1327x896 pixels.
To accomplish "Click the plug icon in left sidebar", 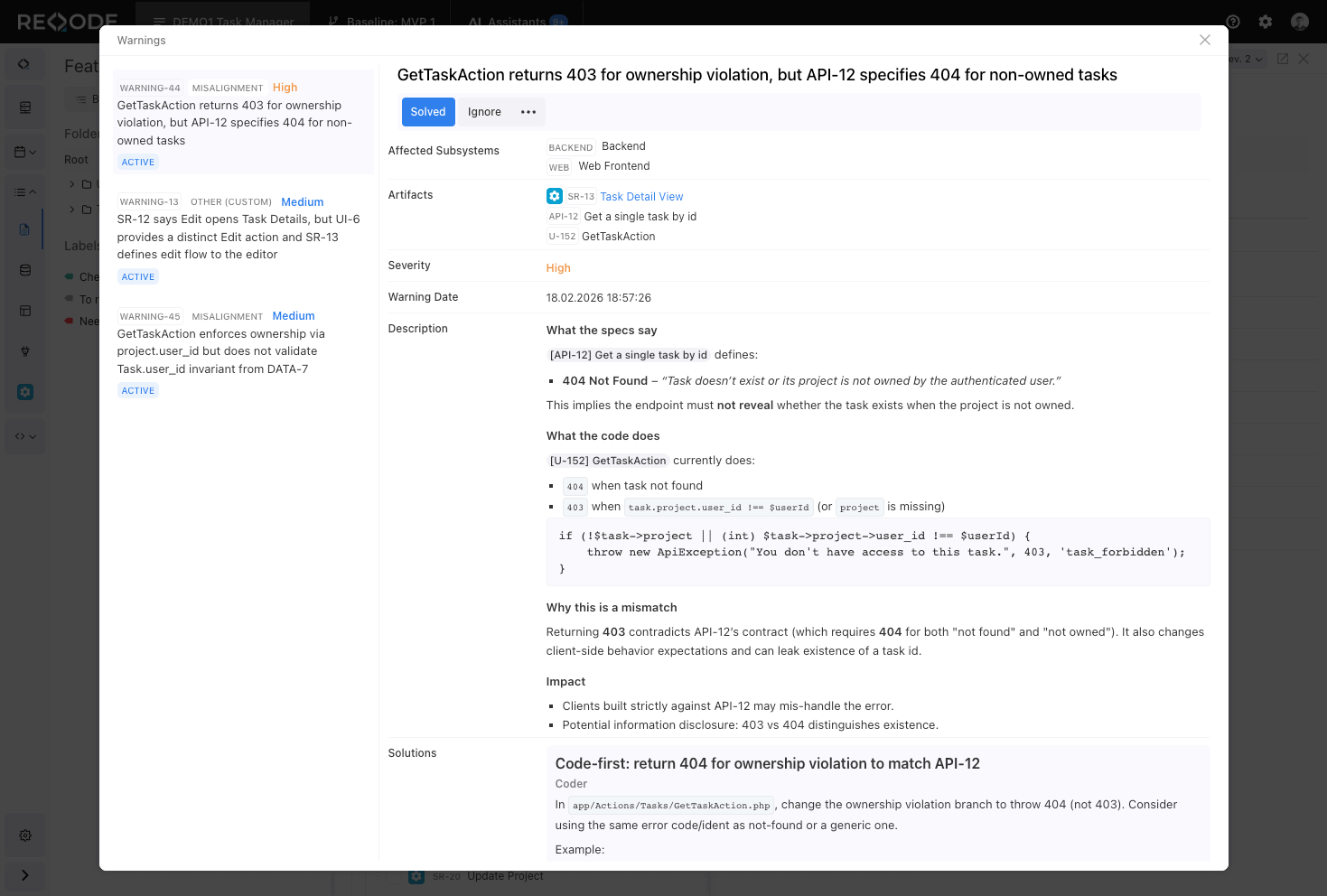I will click(x=25, y=351).
